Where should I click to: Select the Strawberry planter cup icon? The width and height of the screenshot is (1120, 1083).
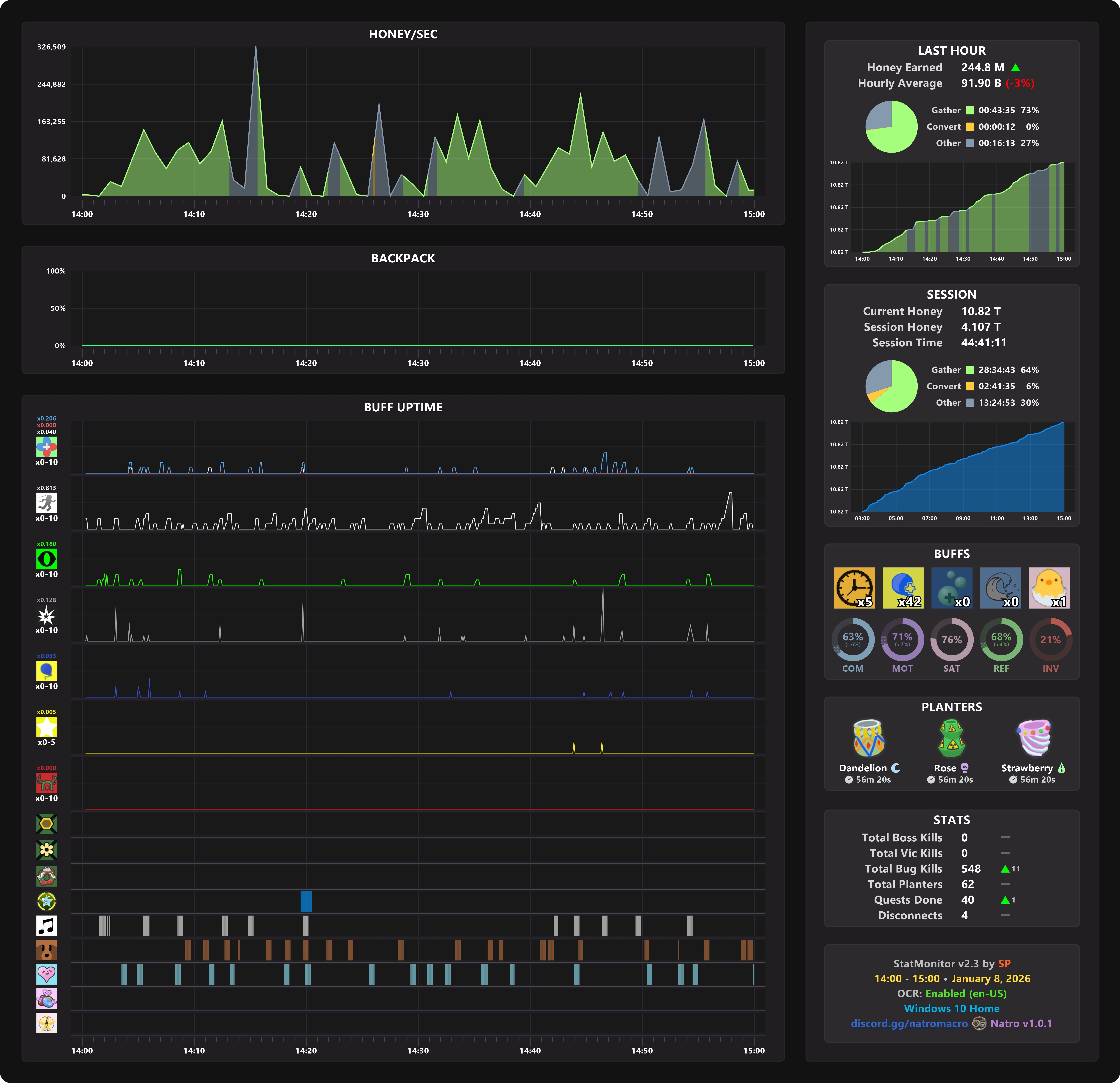pyautogui.click(x=1034, y=738)
